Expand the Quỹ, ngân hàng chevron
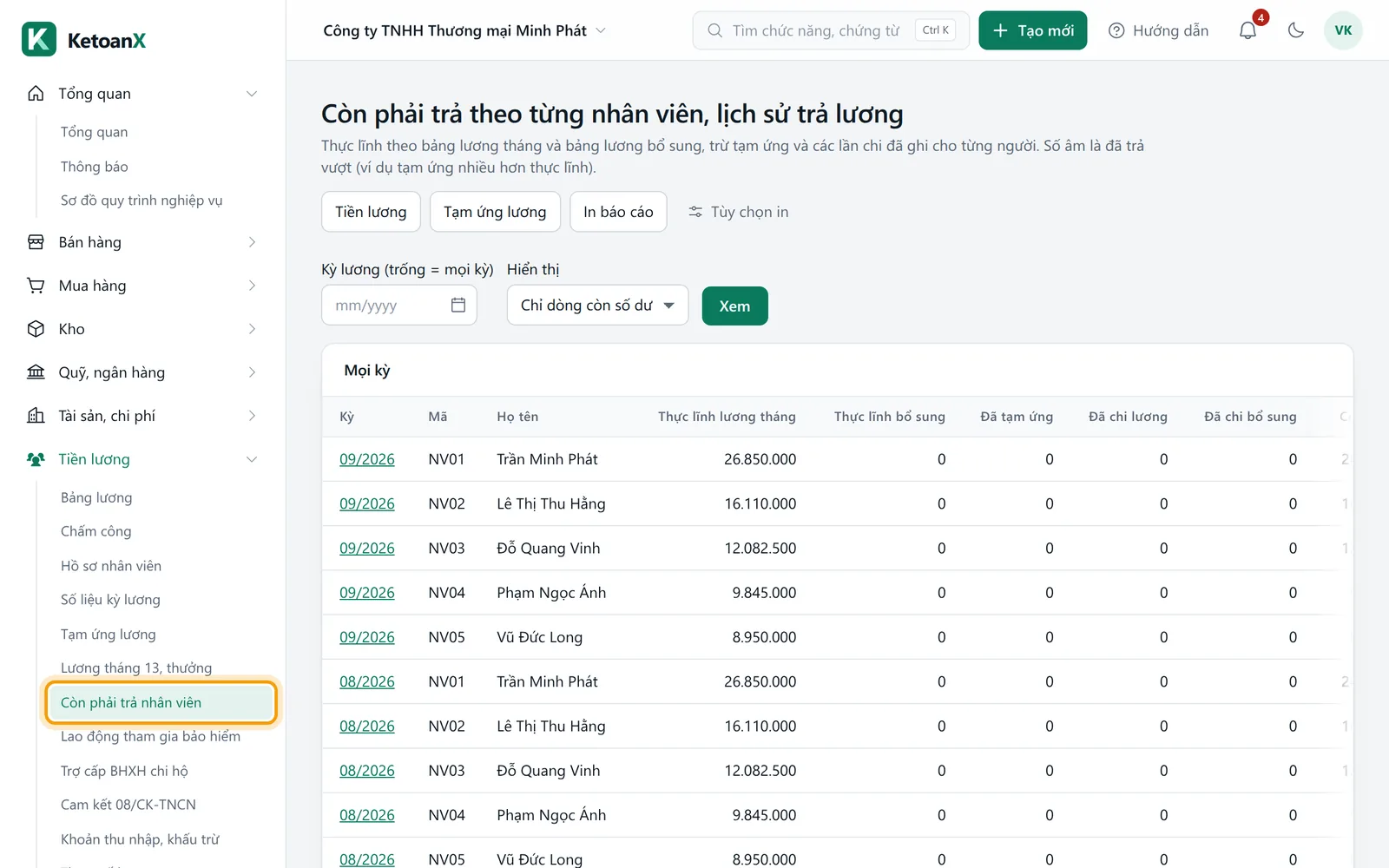Viewport: 1389px width, 868px height. [252, 372]
